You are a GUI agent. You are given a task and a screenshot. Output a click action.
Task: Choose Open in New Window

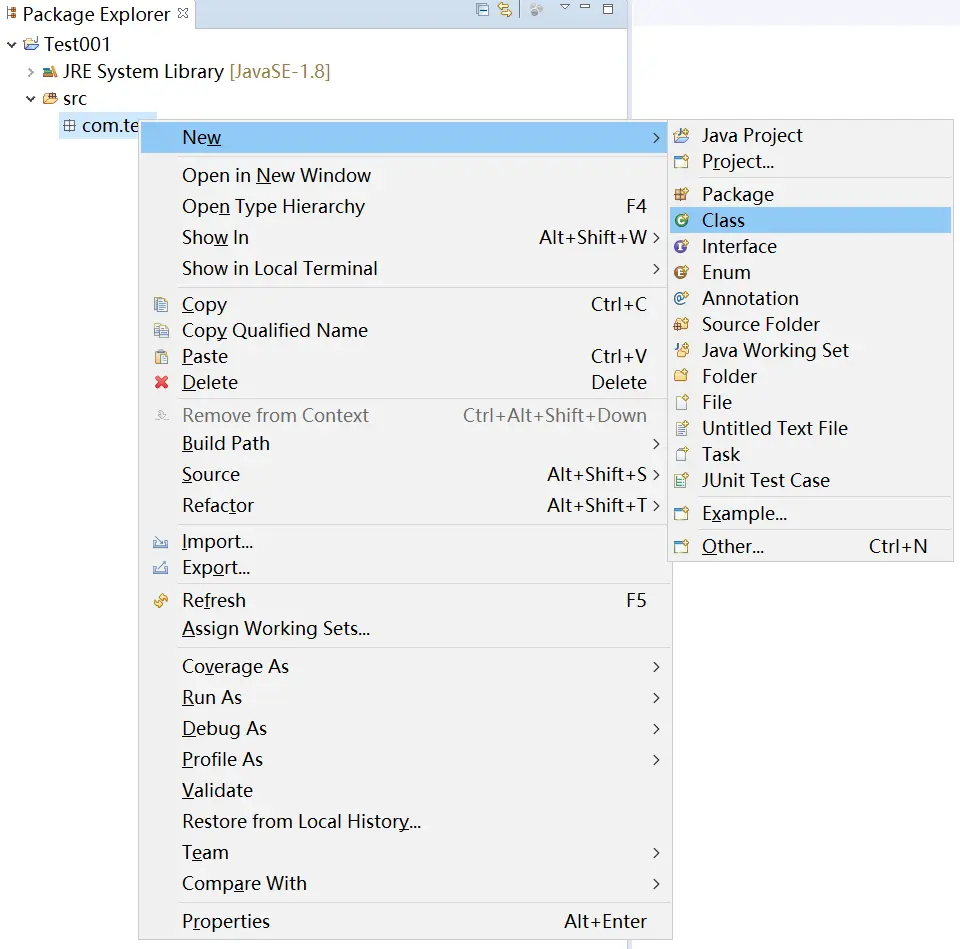404,176
